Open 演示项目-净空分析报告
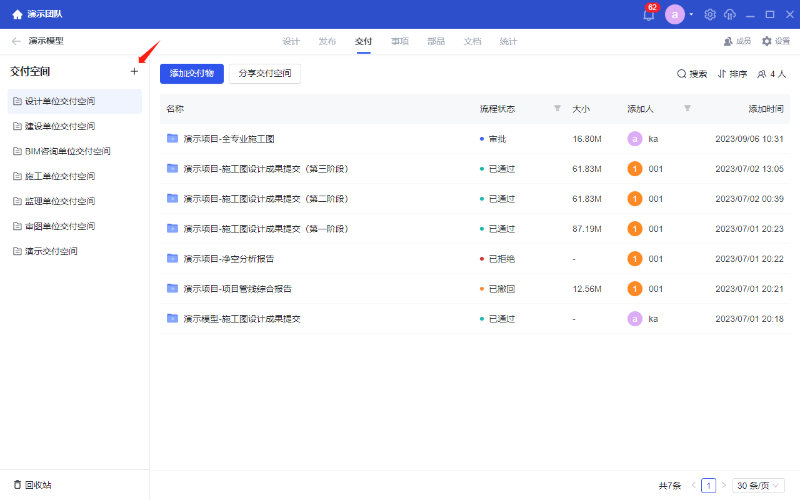Image resolution: width=800 pixels, height=500 pixels. [x=229, y=259]
